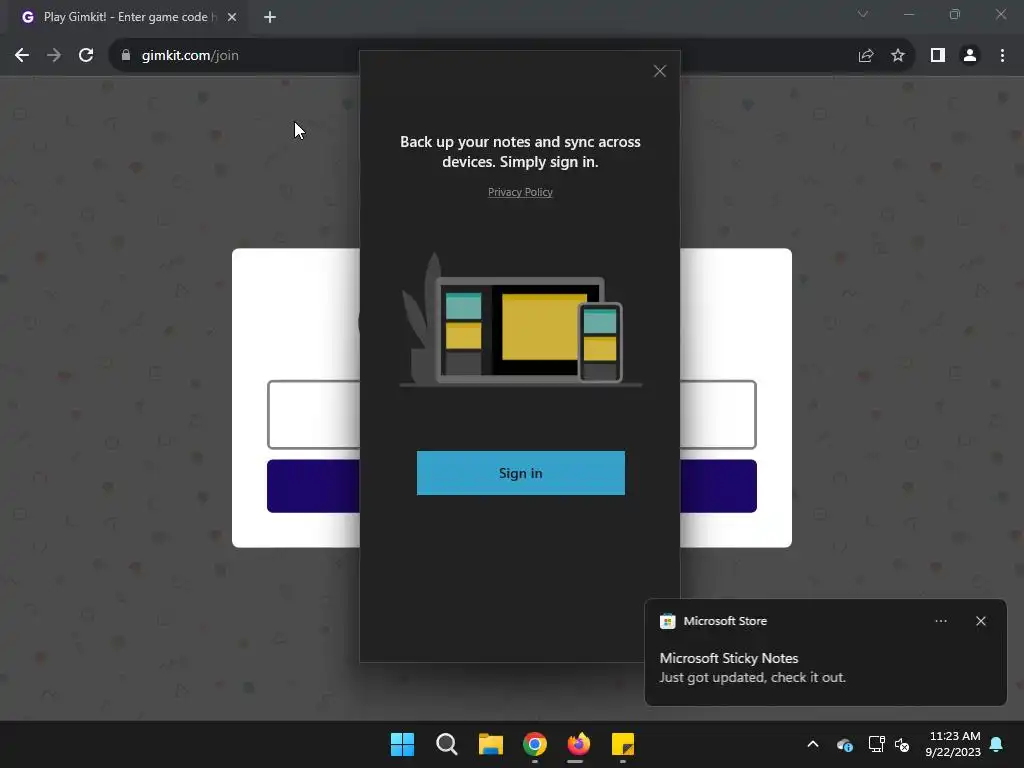Open a new Chrome tab
This screenshot has width=1024, height=768.
pos(270,17)
